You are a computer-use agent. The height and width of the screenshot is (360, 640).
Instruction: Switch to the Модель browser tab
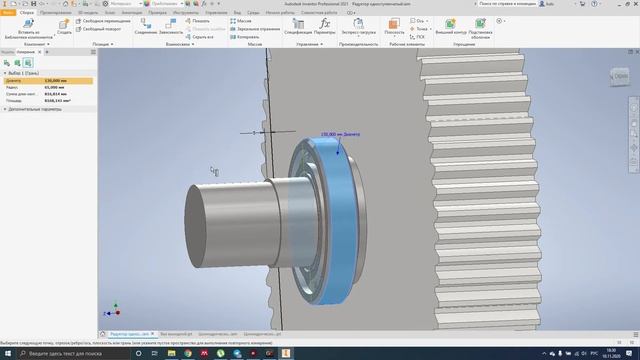pos(7,52)
